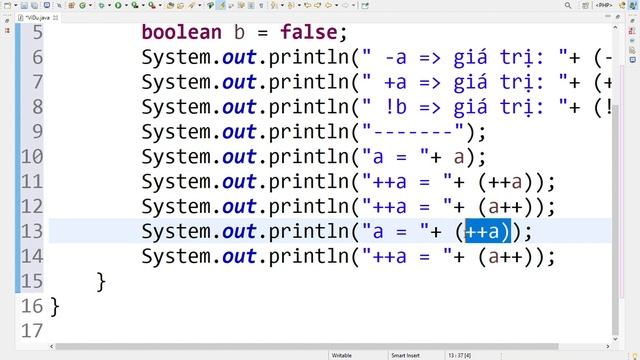Click the Smart Insert status entry
Viewport: 640px width, 360px height.
click(x=405, y=356)
